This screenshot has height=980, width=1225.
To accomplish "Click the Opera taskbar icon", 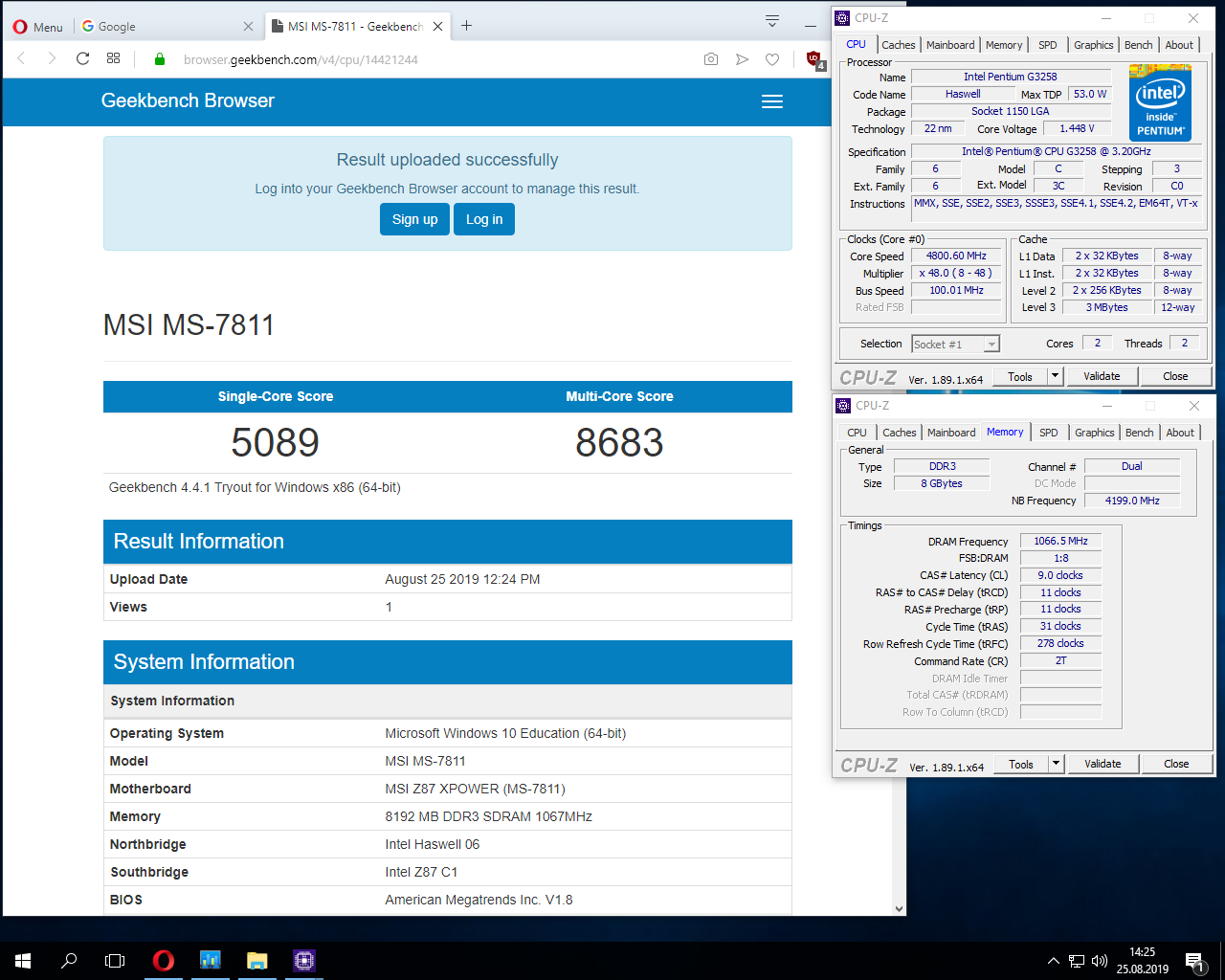I will [163, 961].
